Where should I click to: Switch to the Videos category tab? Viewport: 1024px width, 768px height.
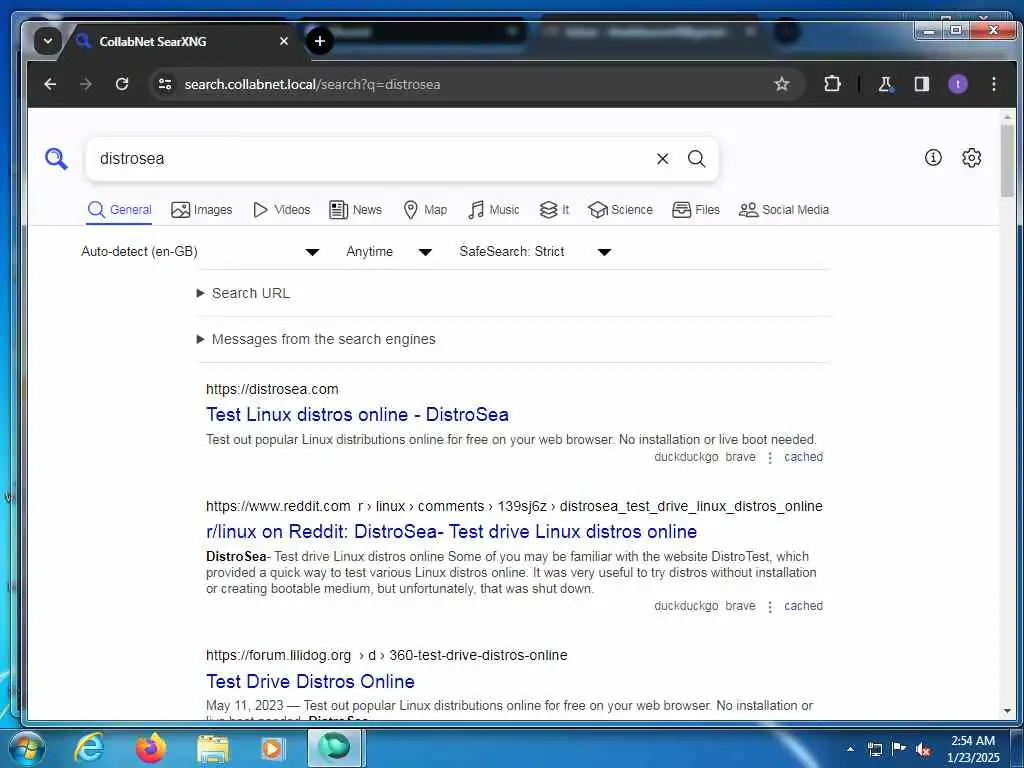(x=281, y=210)
